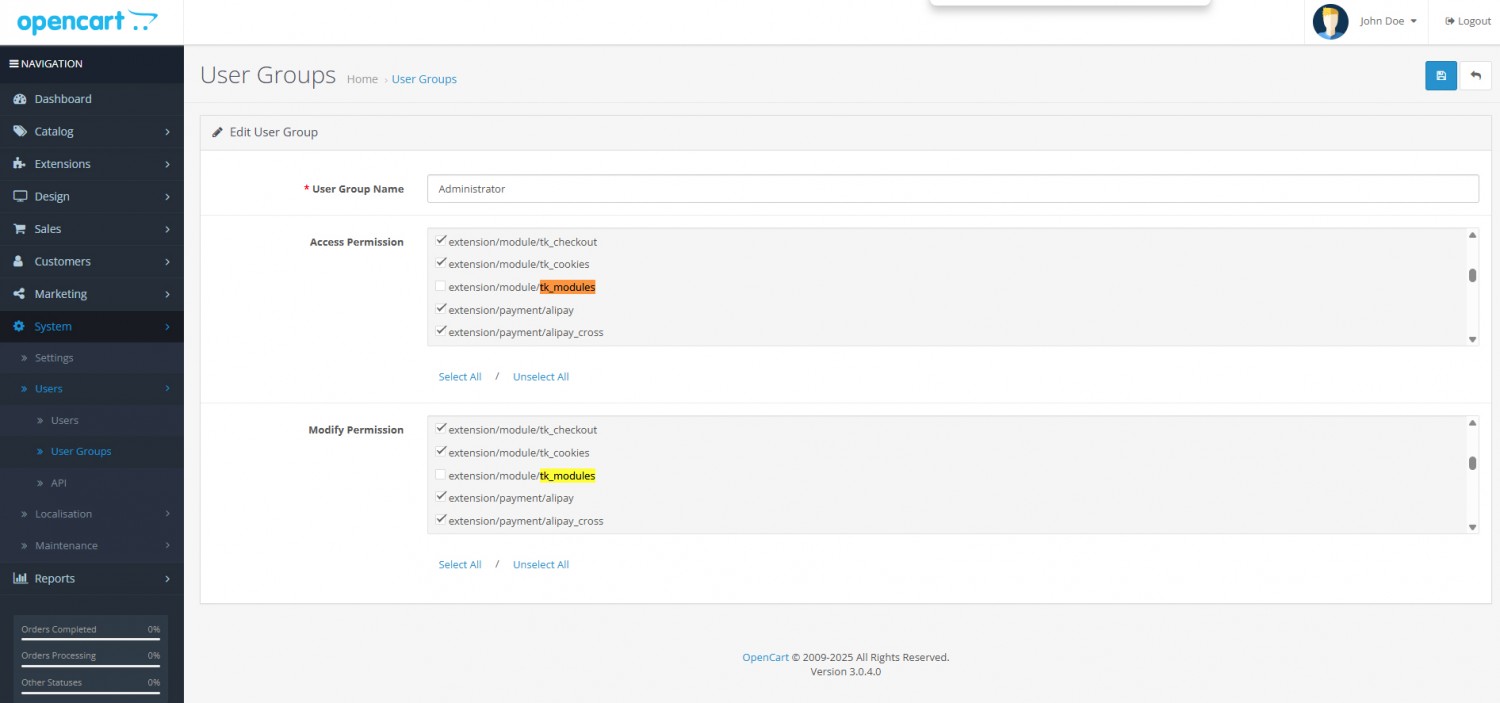Click Unselect All under Modify Permission

point(541,565)
